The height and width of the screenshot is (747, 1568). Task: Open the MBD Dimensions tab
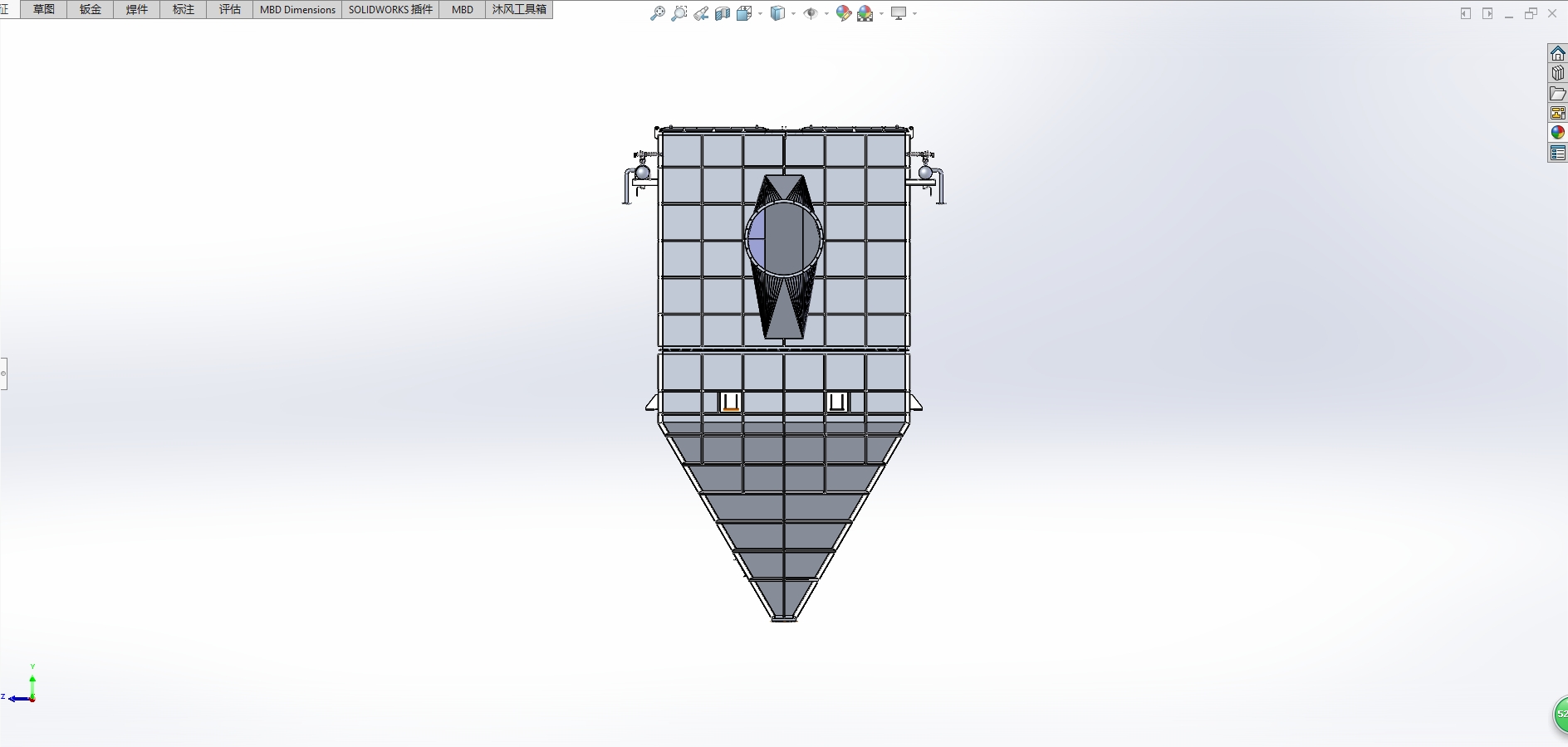(x=297, y=9)
